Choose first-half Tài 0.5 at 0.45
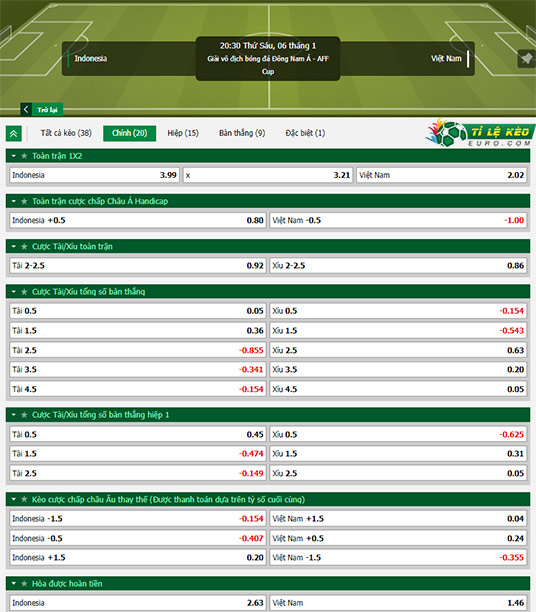The image size is (536, 612). 138,434
